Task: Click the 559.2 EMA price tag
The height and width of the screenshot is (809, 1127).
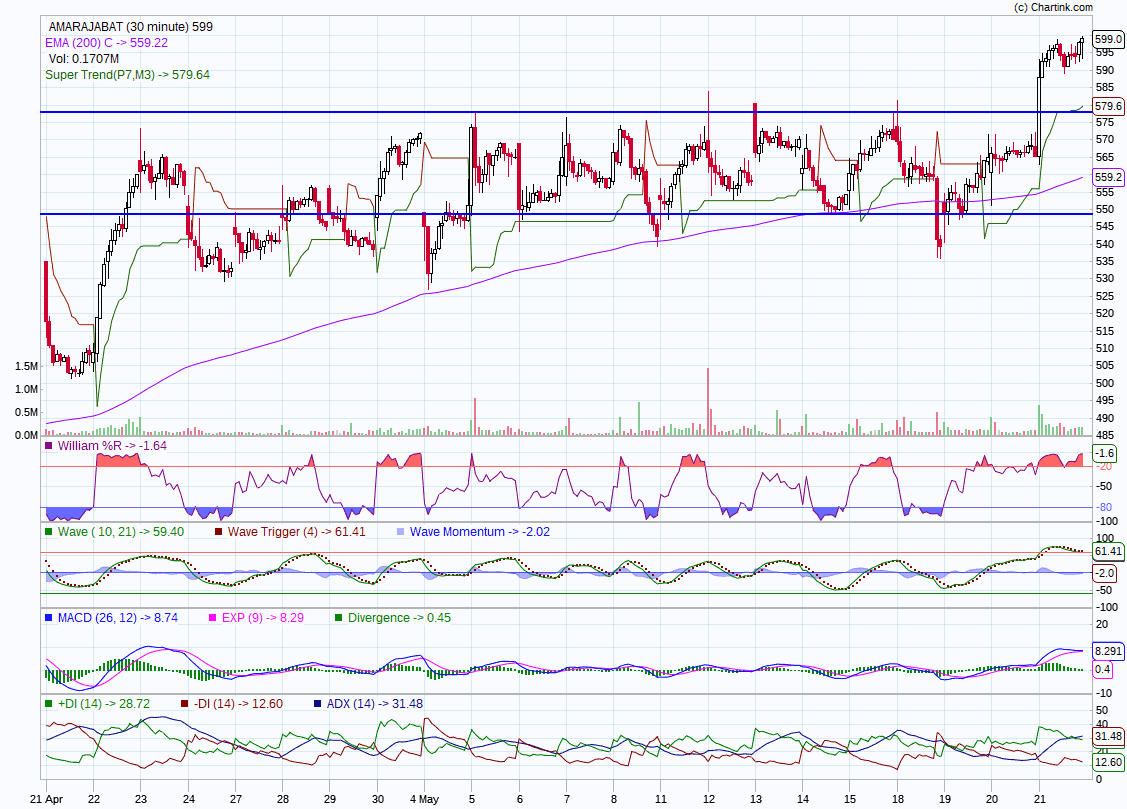Action: [x=1109, y=177]
